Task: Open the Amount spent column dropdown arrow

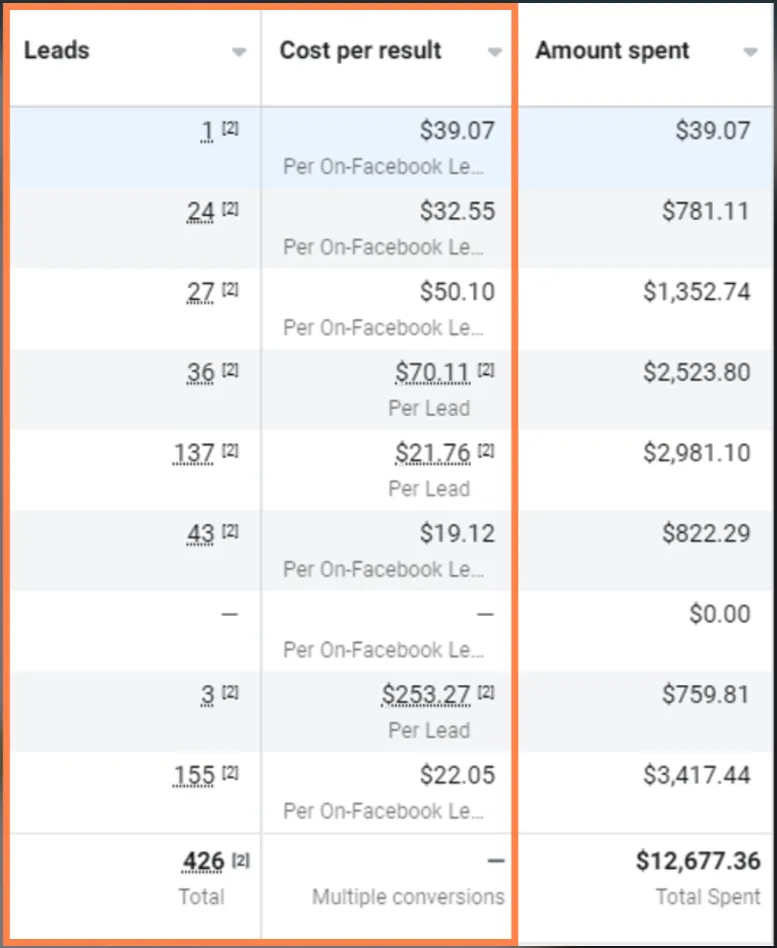Action: [750, 53]
